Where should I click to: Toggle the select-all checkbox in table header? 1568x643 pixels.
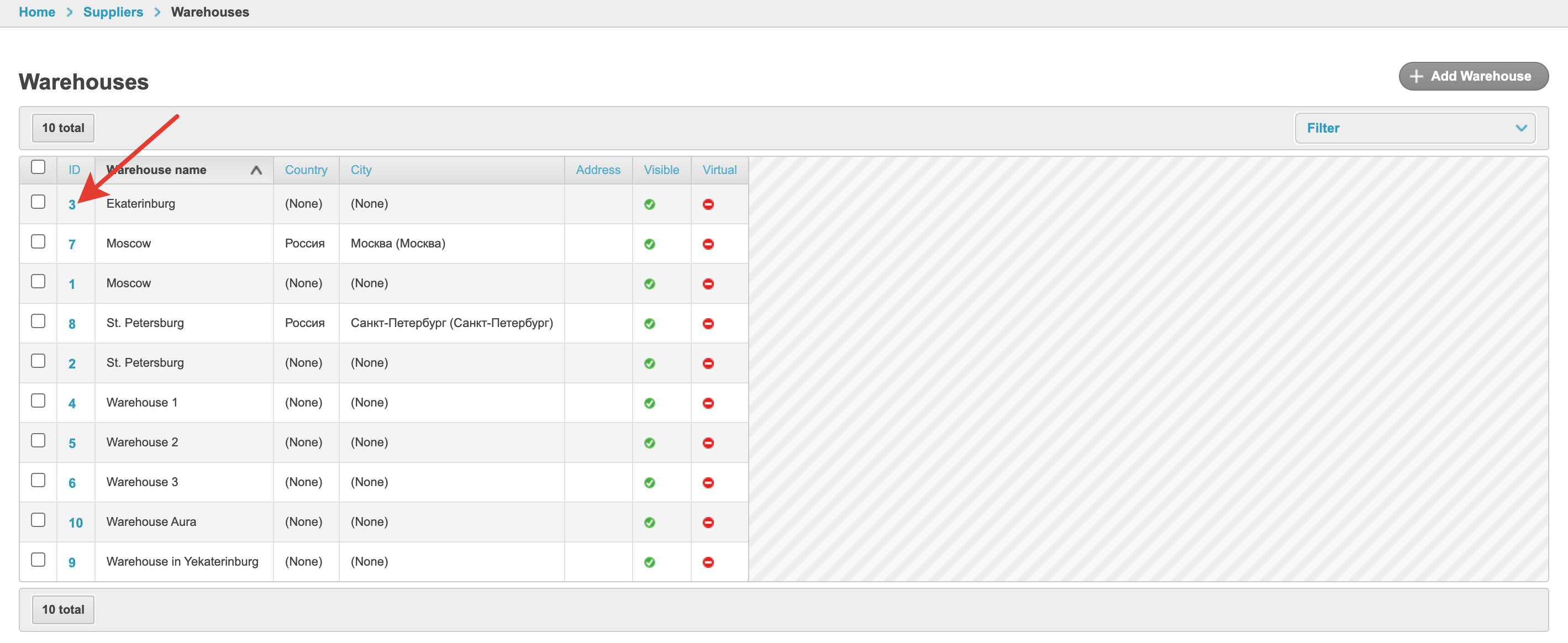click(38, 167)
